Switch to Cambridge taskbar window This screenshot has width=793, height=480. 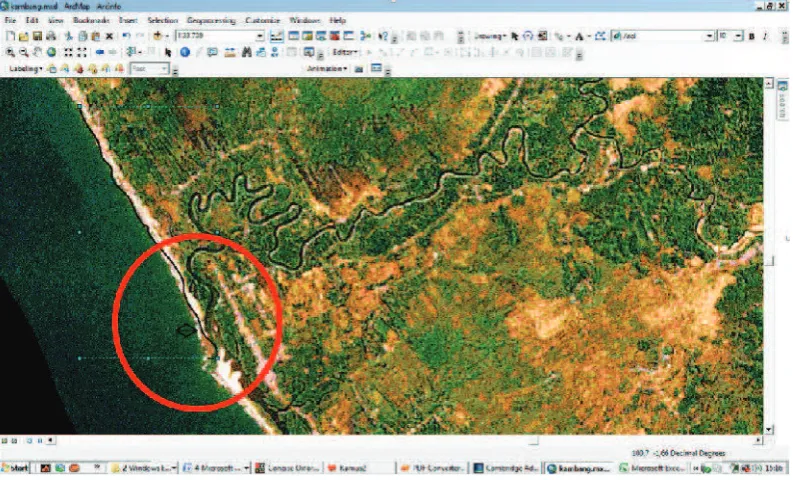tap(507, 468)
